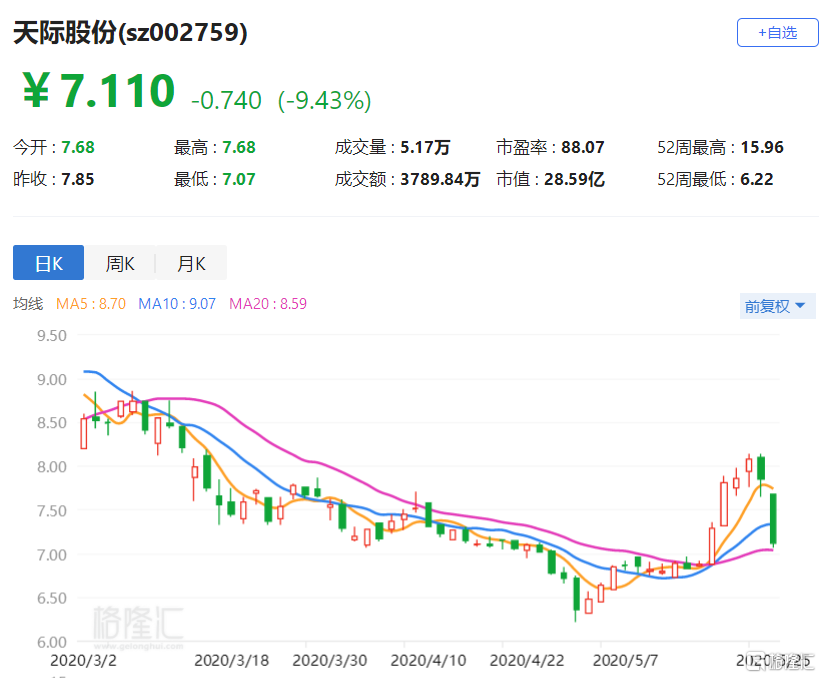This screenshot has height=678, width=821.
Task: Click the 6.50 price axis label
Action: [52, 598]
